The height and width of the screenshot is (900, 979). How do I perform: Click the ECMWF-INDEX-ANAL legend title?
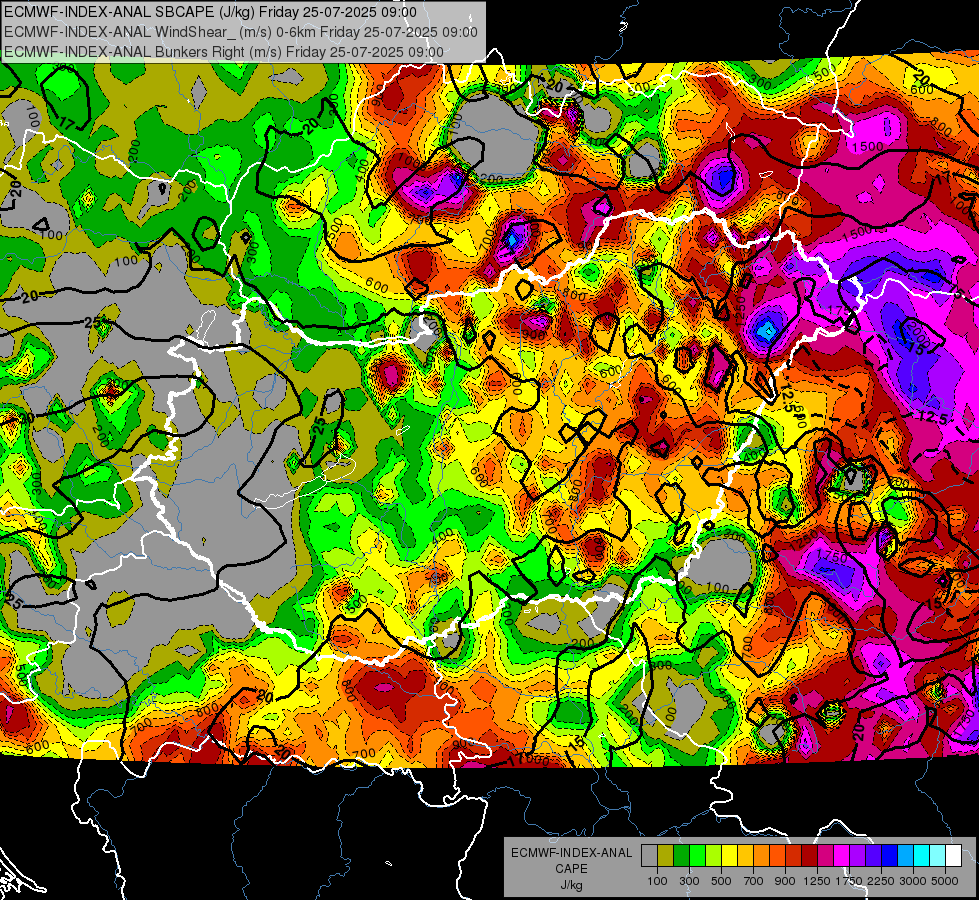click(x=572, y=853)
